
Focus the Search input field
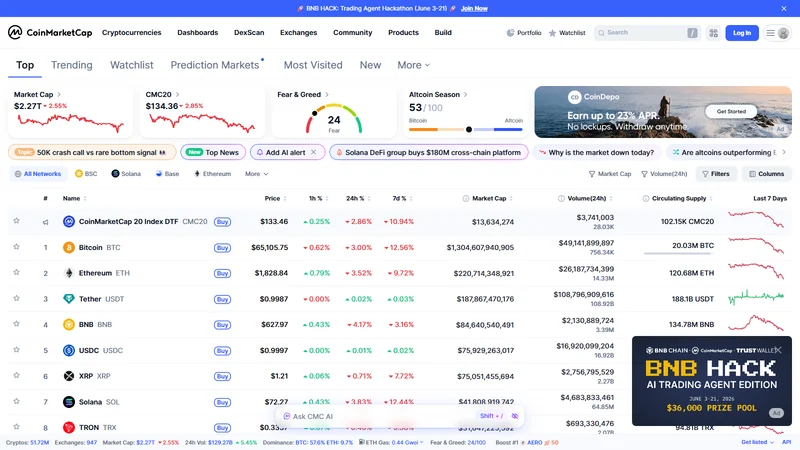click(646, 33)
